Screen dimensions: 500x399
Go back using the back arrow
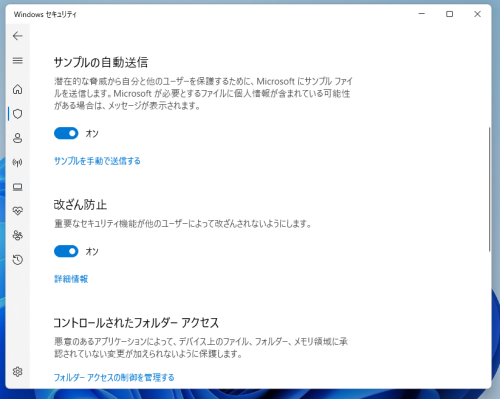18,36
